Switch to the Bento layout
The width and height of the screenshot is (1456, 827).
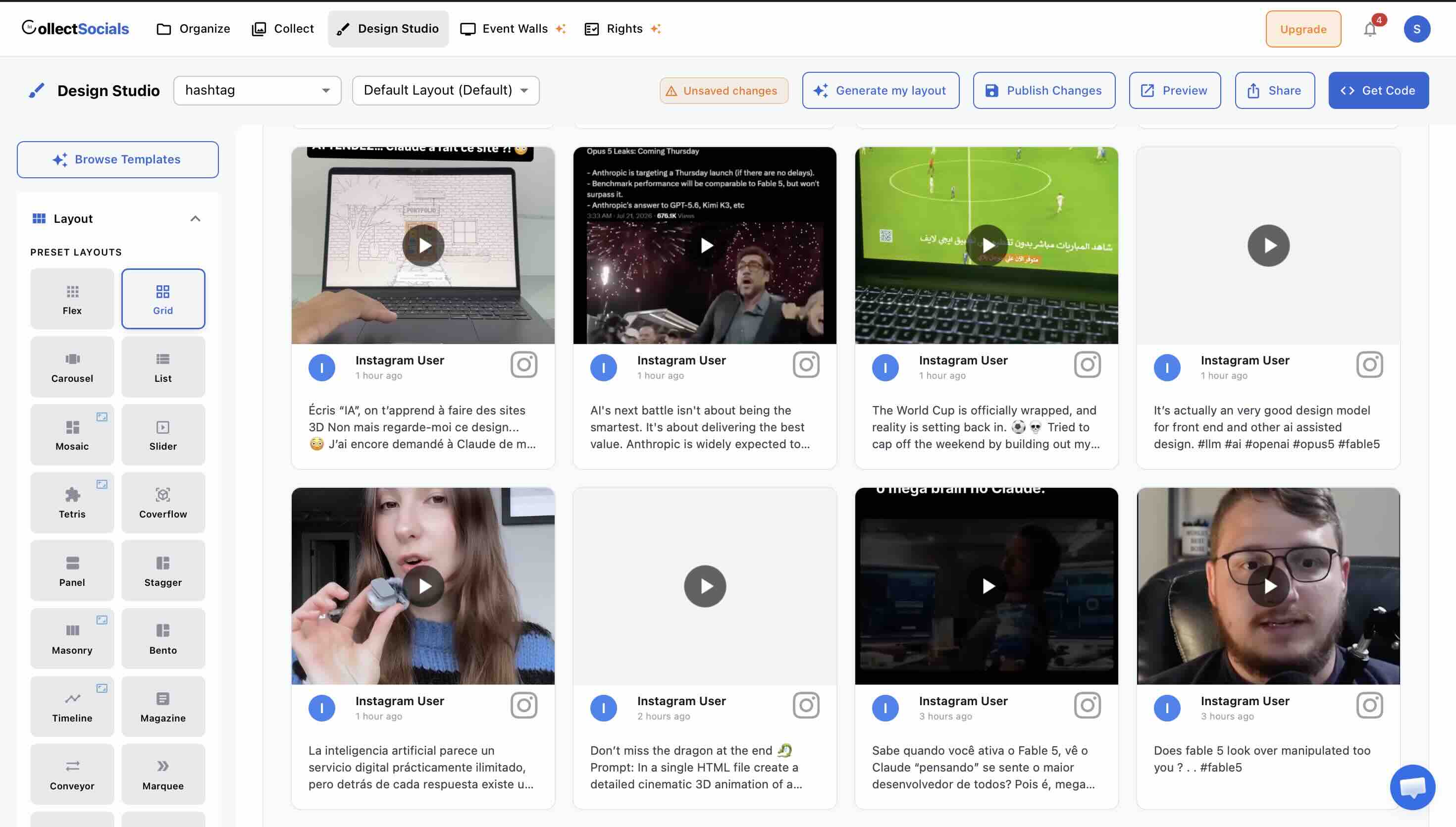[x=163, y=638]
